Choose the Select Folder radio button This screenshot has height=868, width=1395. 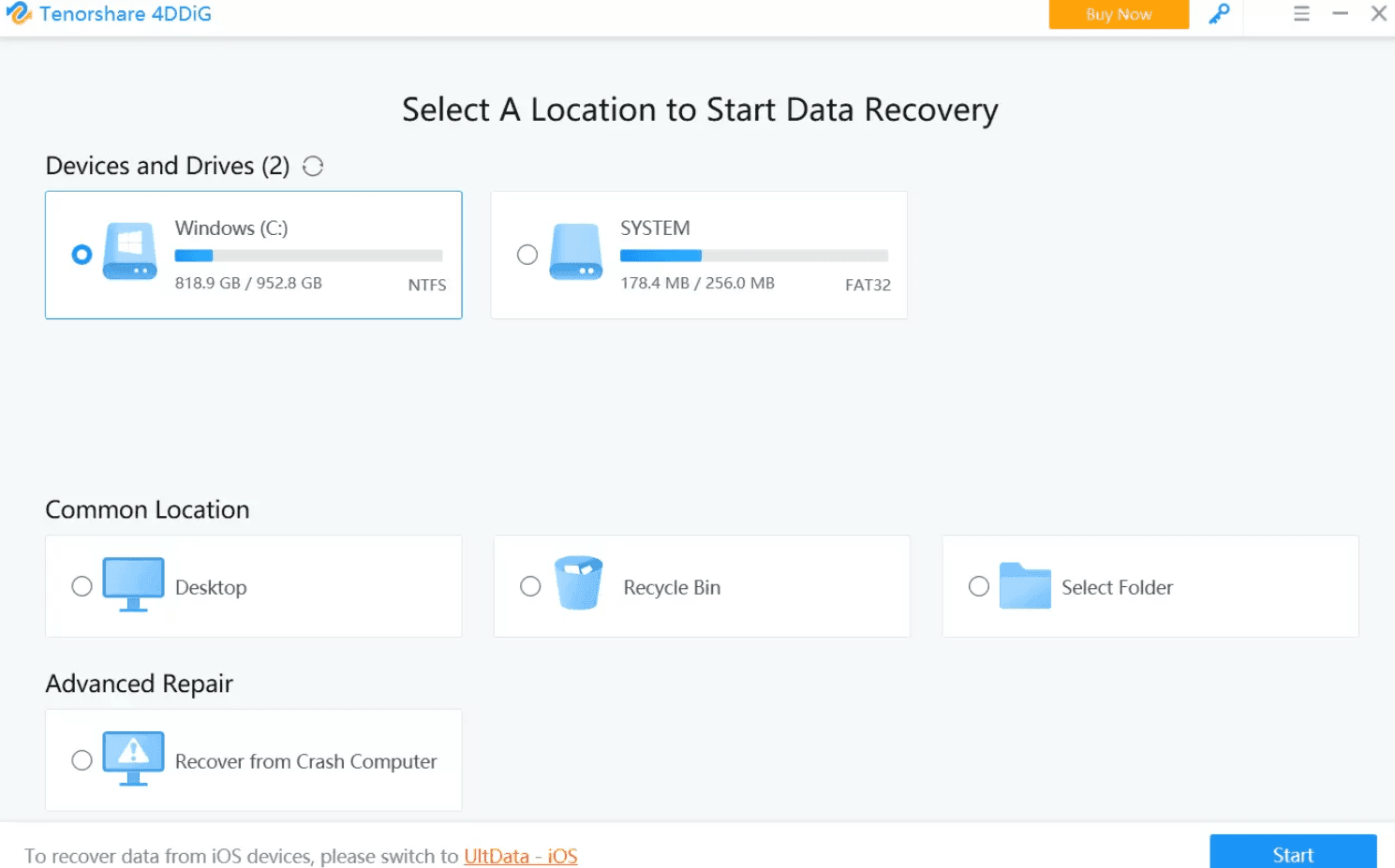tap(979, 586)
